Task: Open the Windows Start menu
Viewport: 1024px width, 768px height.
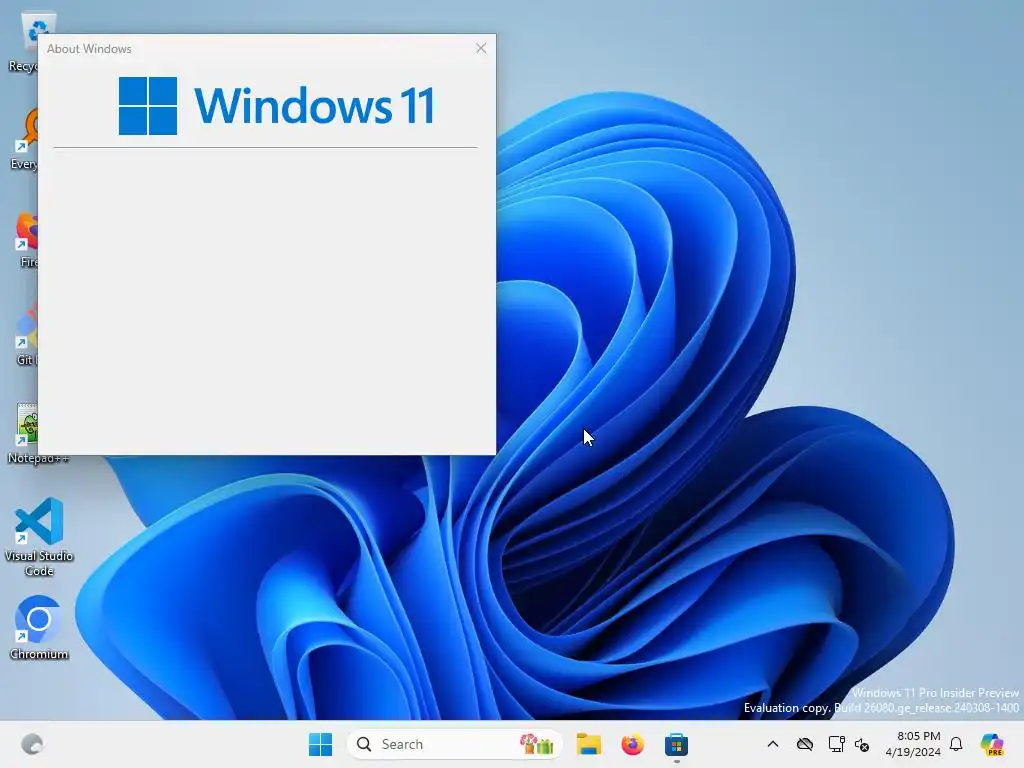Action: pos(320,744)
